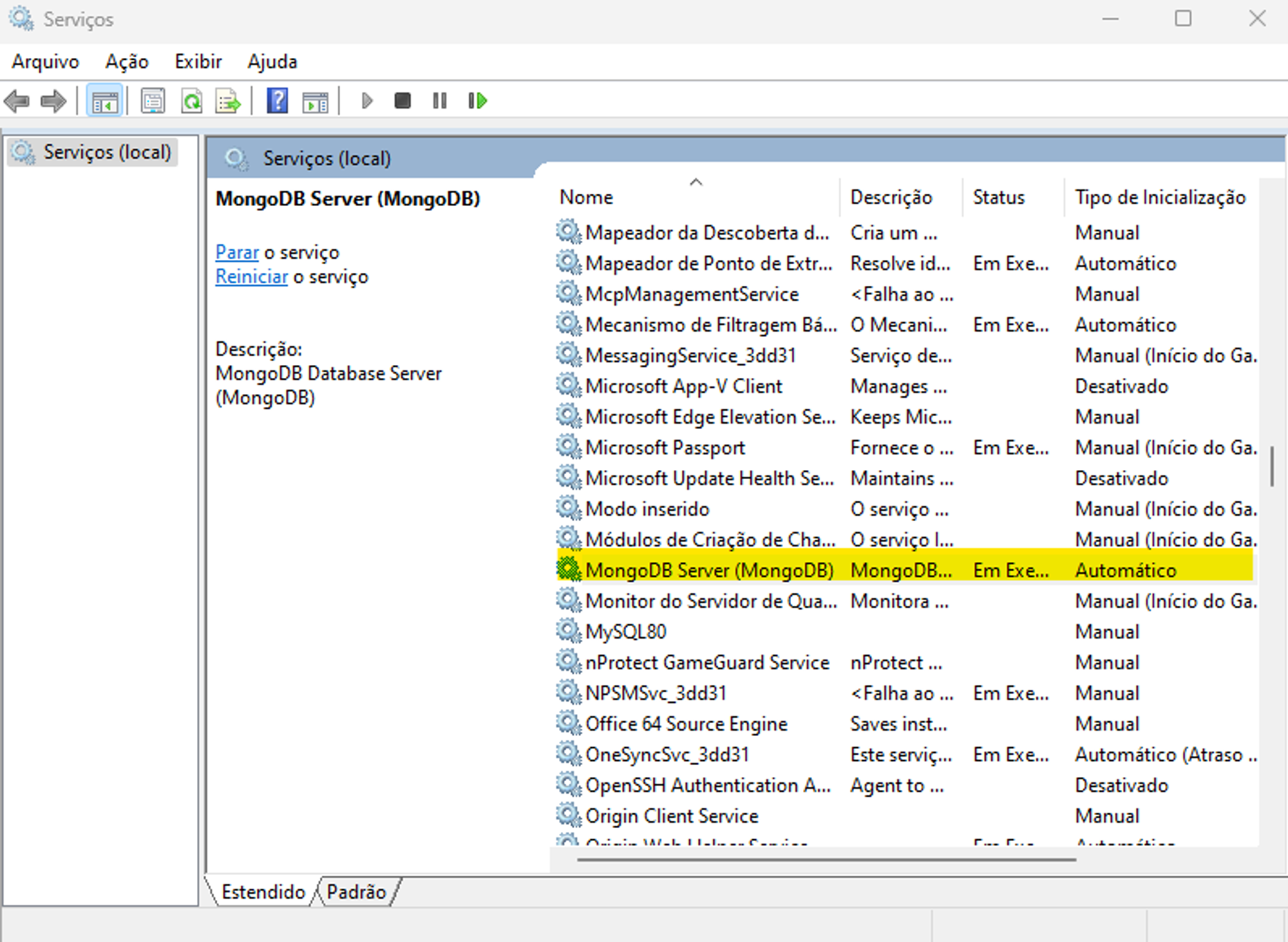Viewport: 1288px width, 942px height.
Task: Open the Properties toolbar icon
Action: (153, 101)
